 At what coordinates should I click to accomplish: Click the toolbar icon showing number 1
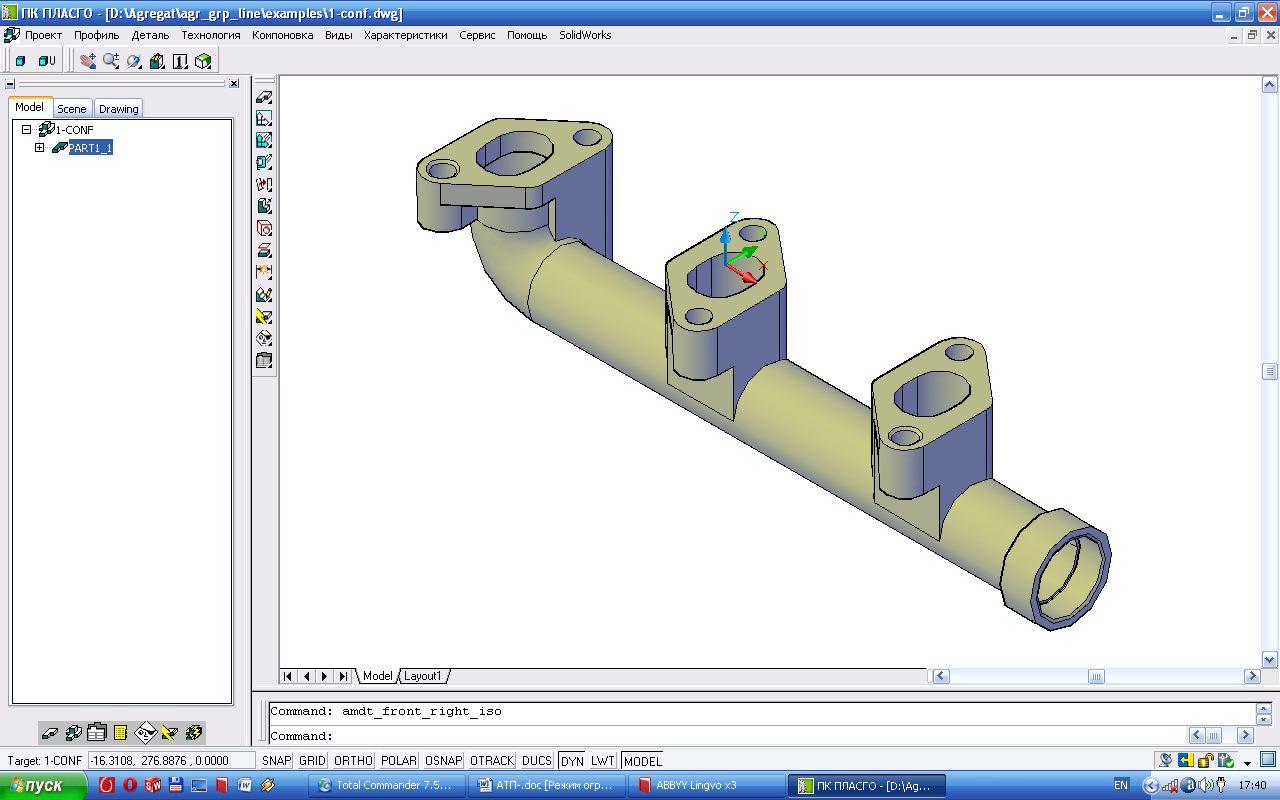pos(180,61)
